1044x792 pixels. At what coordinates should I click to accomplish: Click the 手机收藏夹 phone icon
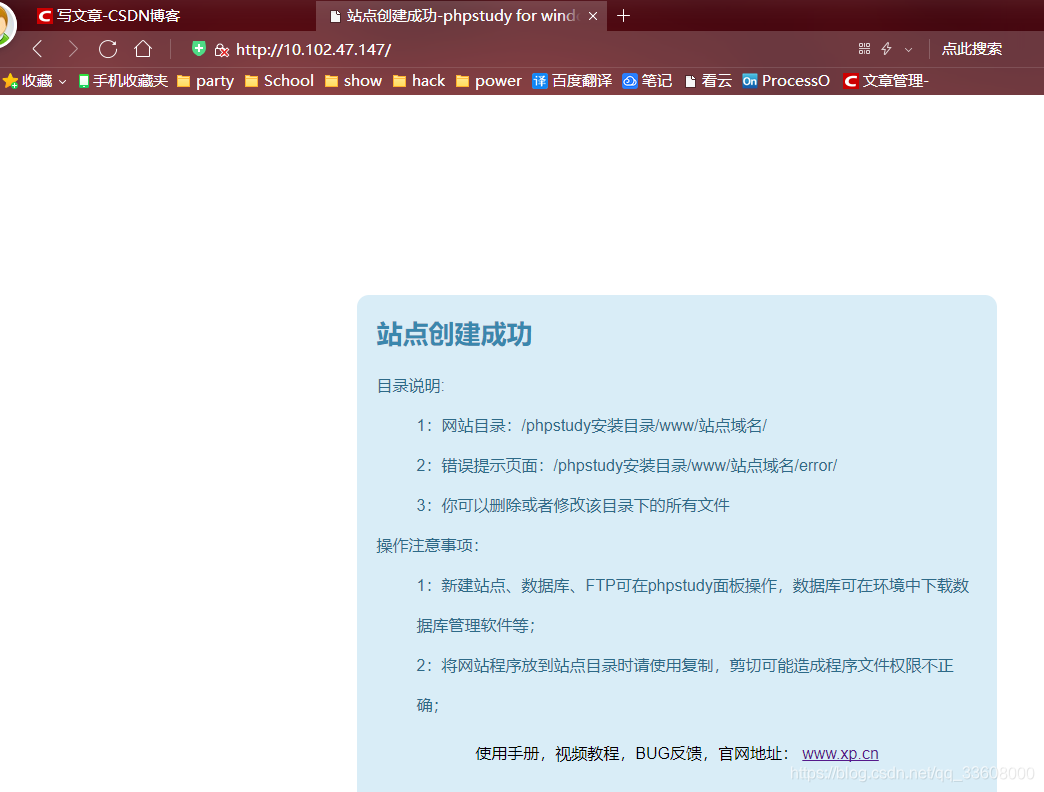click(x=83, y=81)
